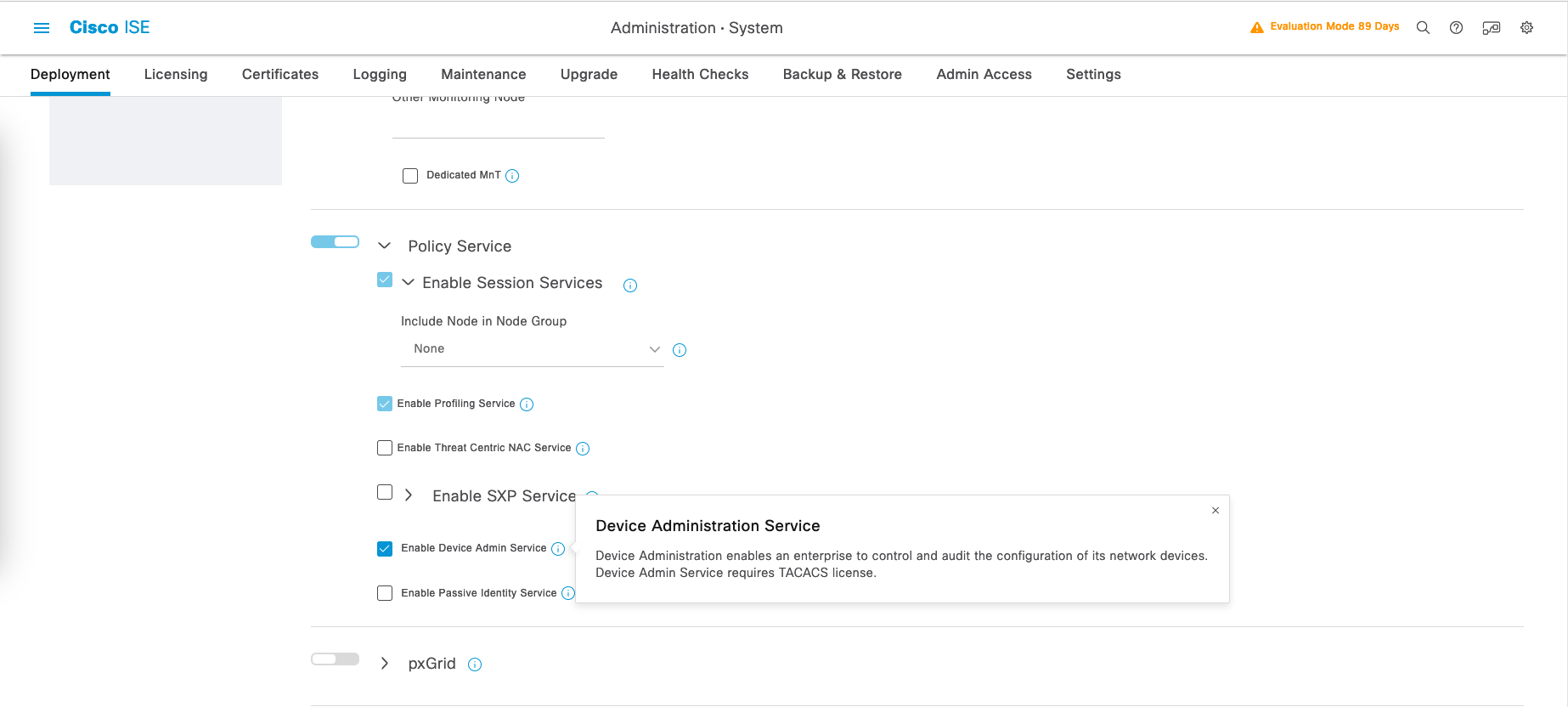1568x707 pixels.
Task: Close the Device Administration Service tooltip
Action: click(1215, 511)
